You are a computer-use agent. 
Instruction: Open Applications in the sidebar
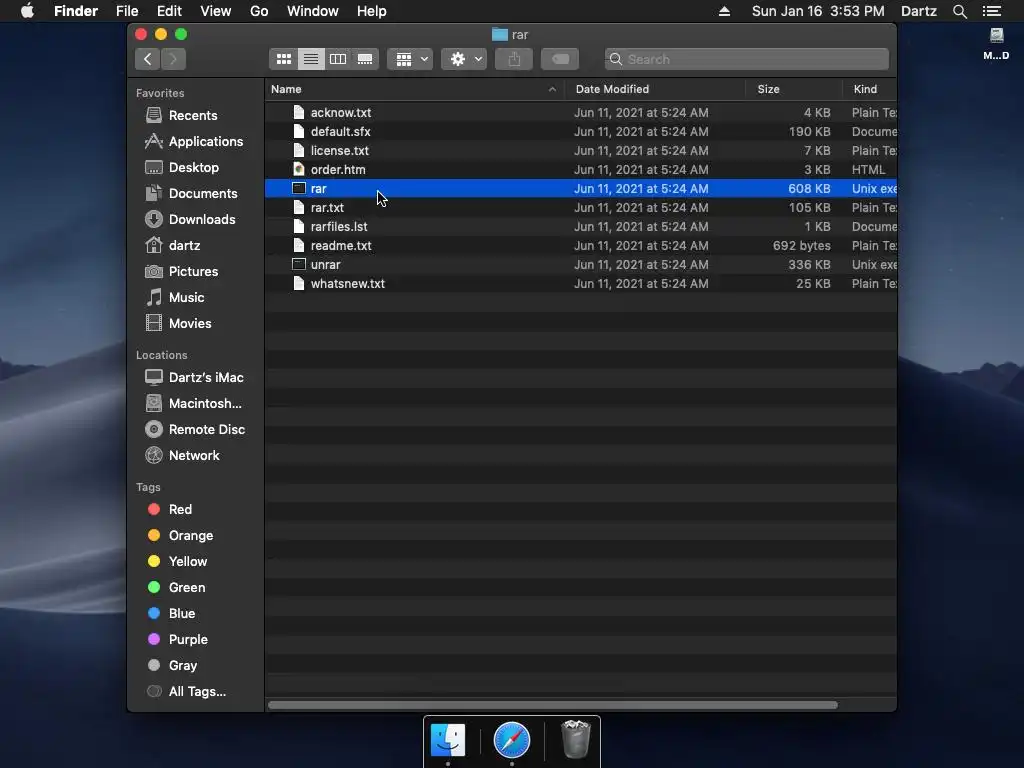coord(206,142)
